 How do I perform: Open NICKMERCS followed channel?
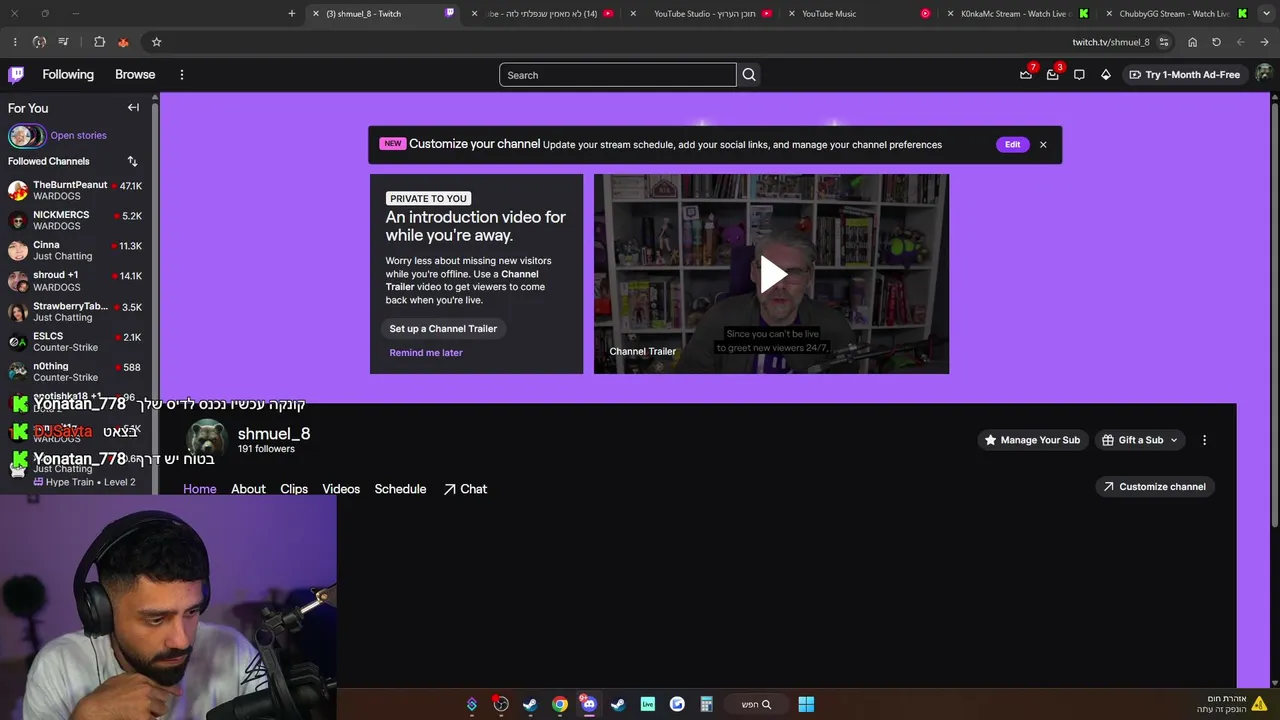pyautogui.click(x=76, y=220)
